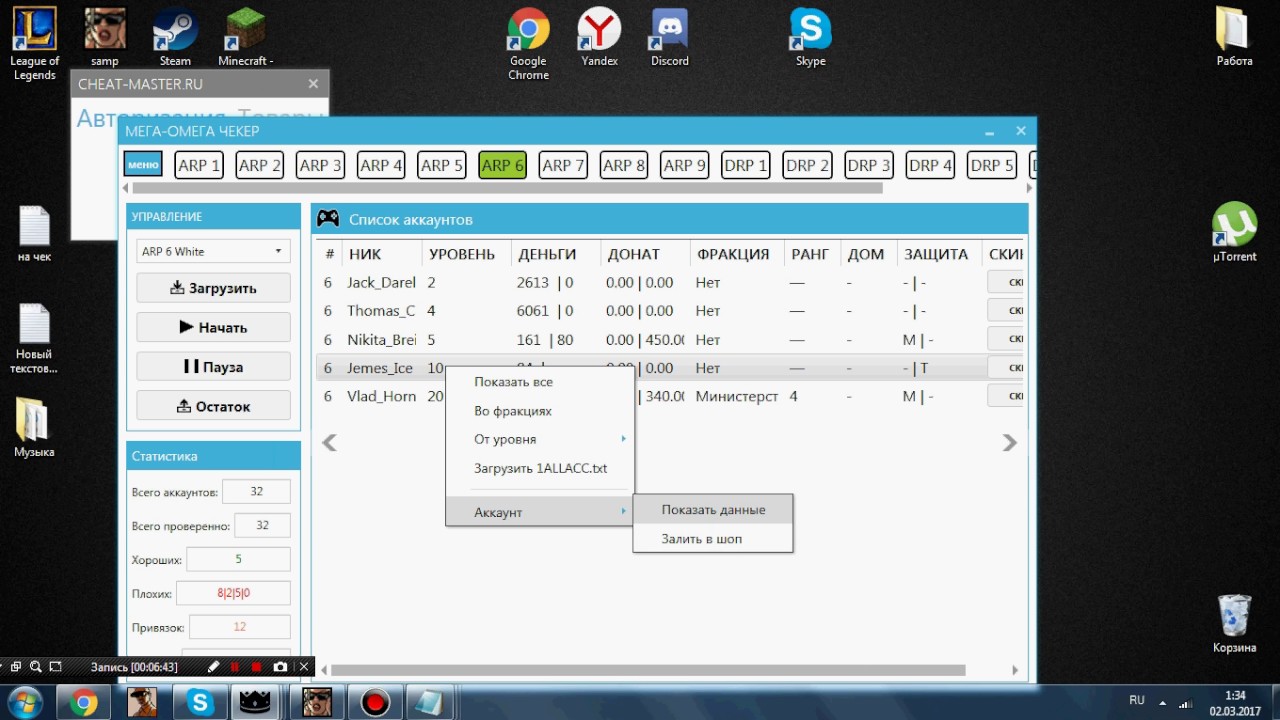Click the 'Хороших' value field
The height and width of the screenshot is (720, 1280).
pyautogui.click(x=238, y=559)
